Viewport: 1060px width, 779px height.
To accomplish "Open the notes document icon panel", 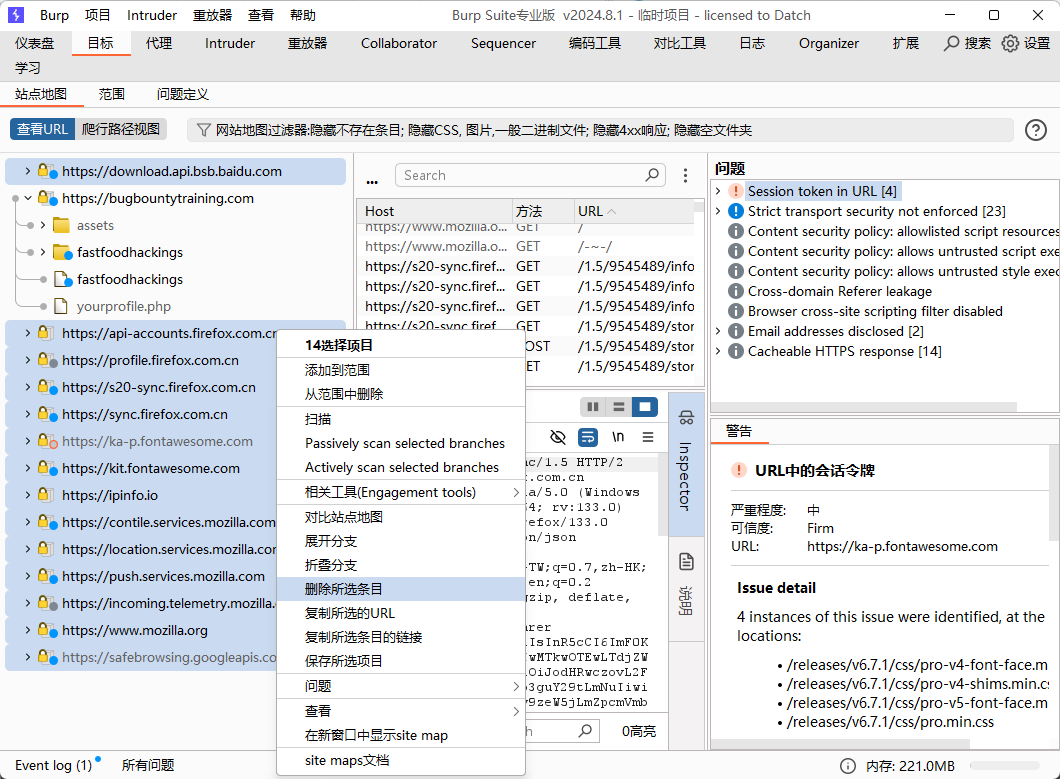I will pos(686,561).
